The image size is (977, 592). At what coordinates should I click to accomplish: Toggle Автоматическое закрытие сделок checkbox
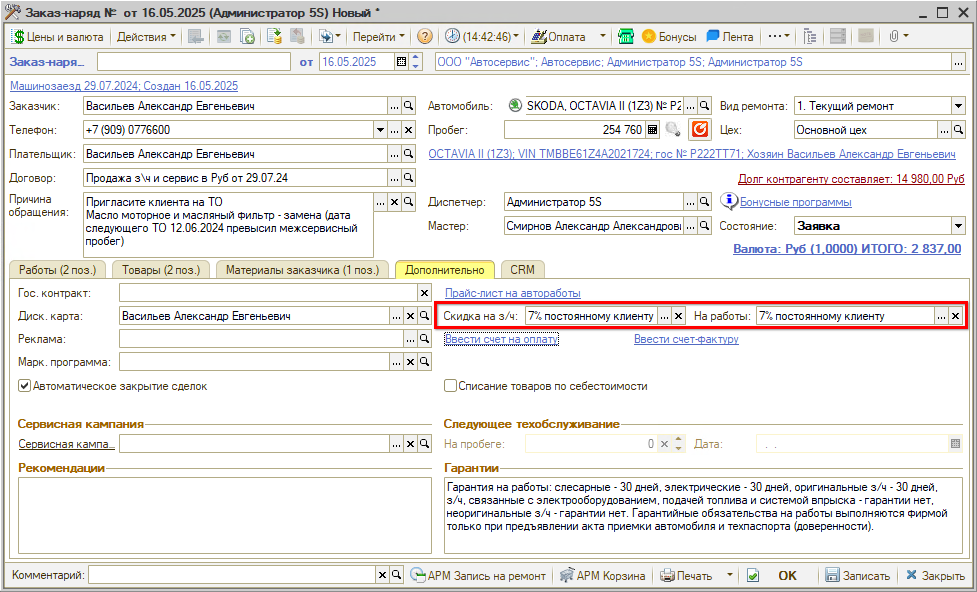point(25,386)
